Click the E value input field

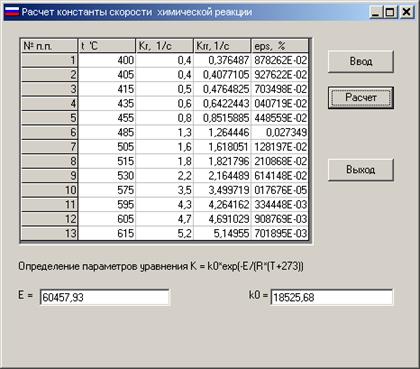coord(104,297)
